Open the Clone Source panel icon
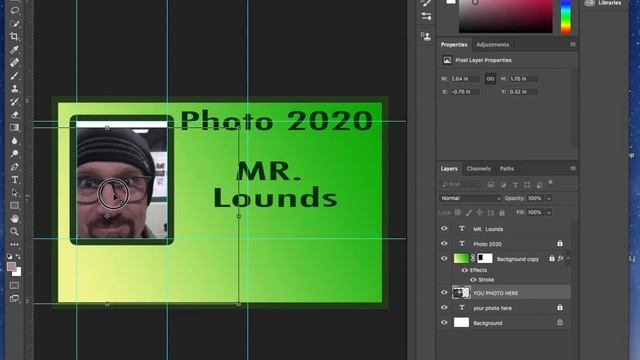Screen dimensions: 640x360 pos(426,36)
